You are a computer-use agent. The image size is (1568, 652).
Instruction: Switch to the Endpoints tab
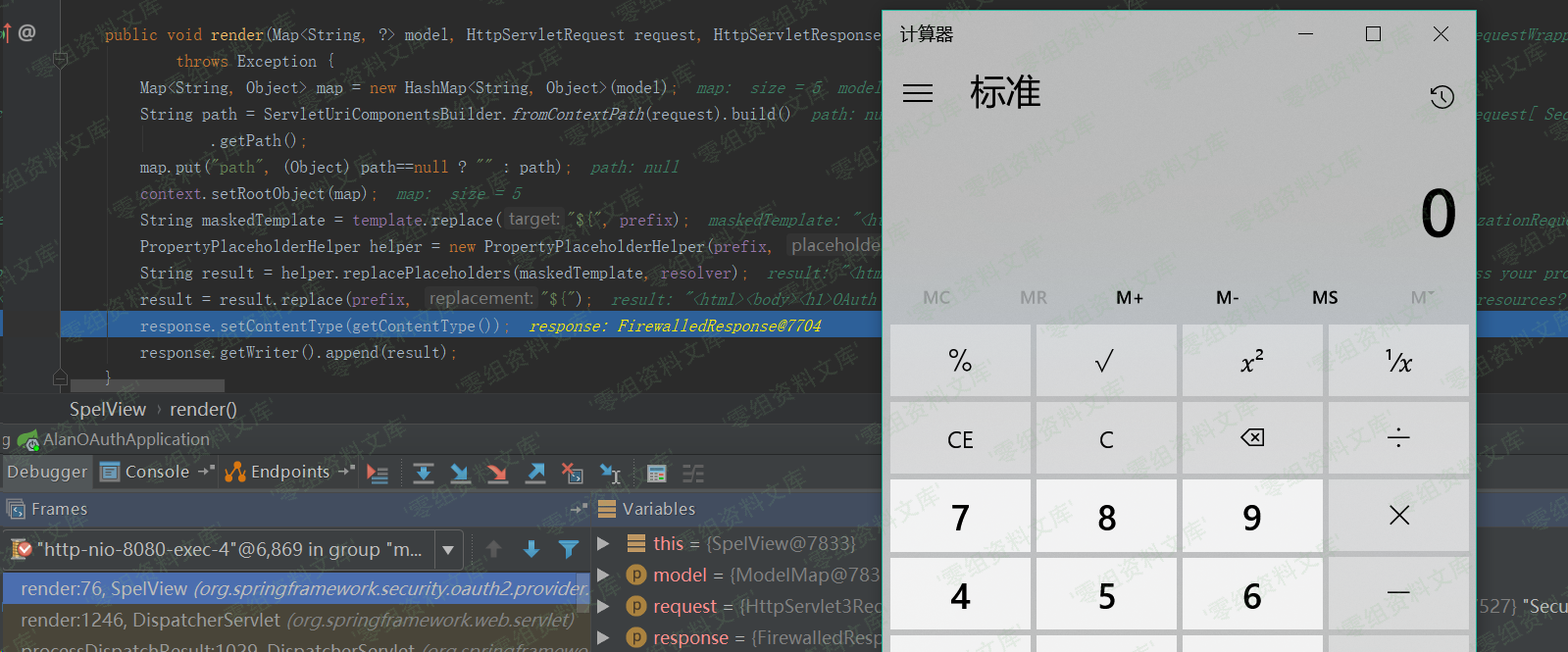tap(289, 472)
